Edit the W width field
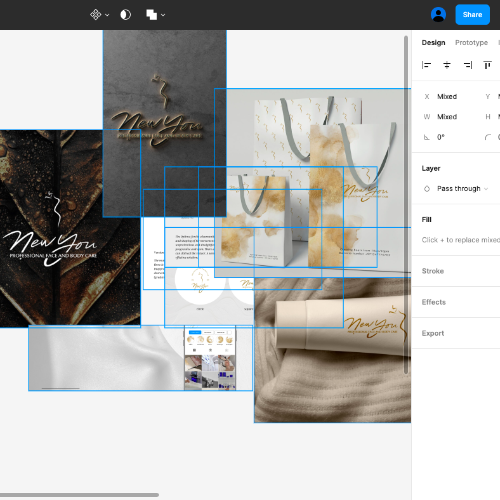 pos(447,117)
